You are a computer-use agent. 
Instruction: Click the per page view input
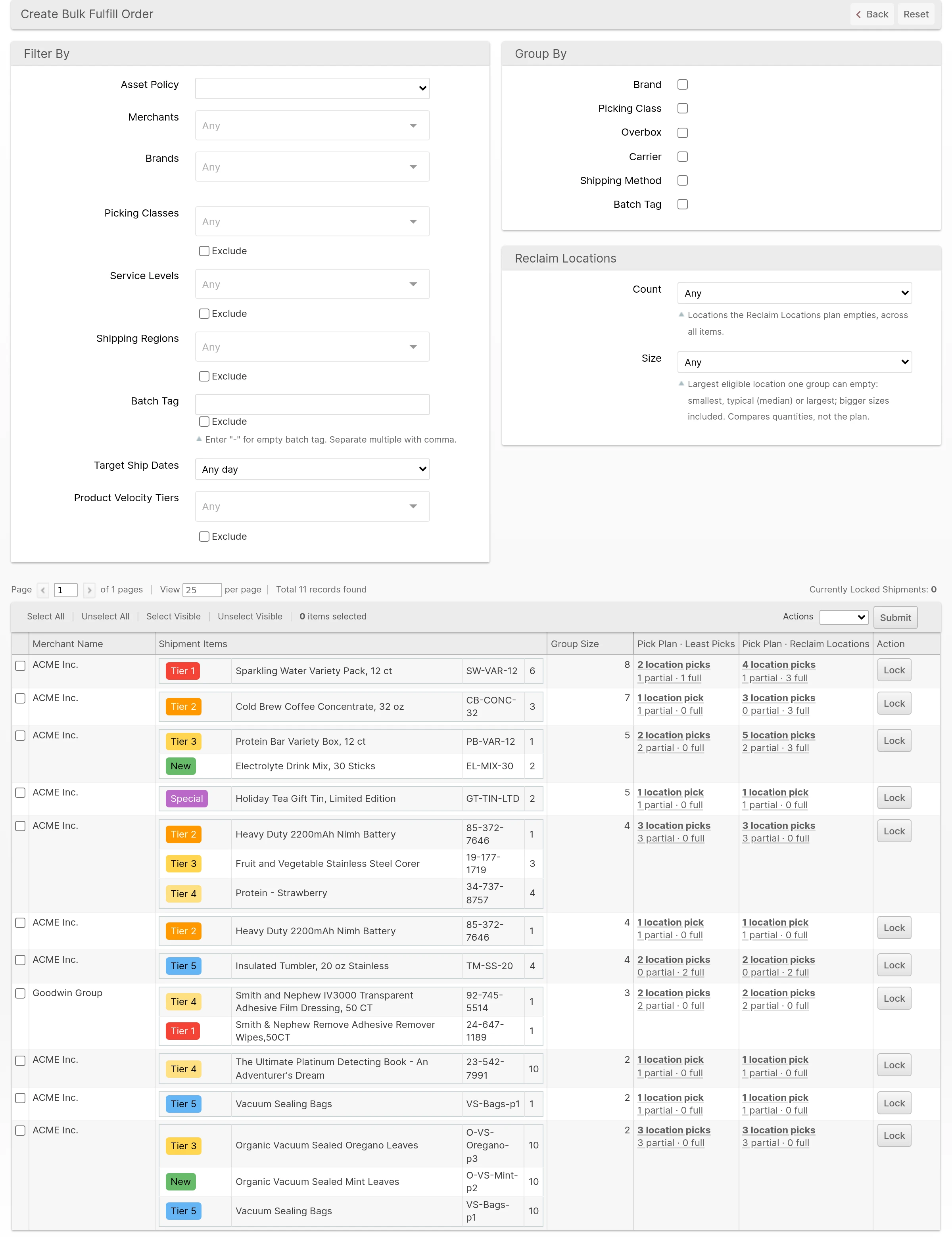(202, 590)
